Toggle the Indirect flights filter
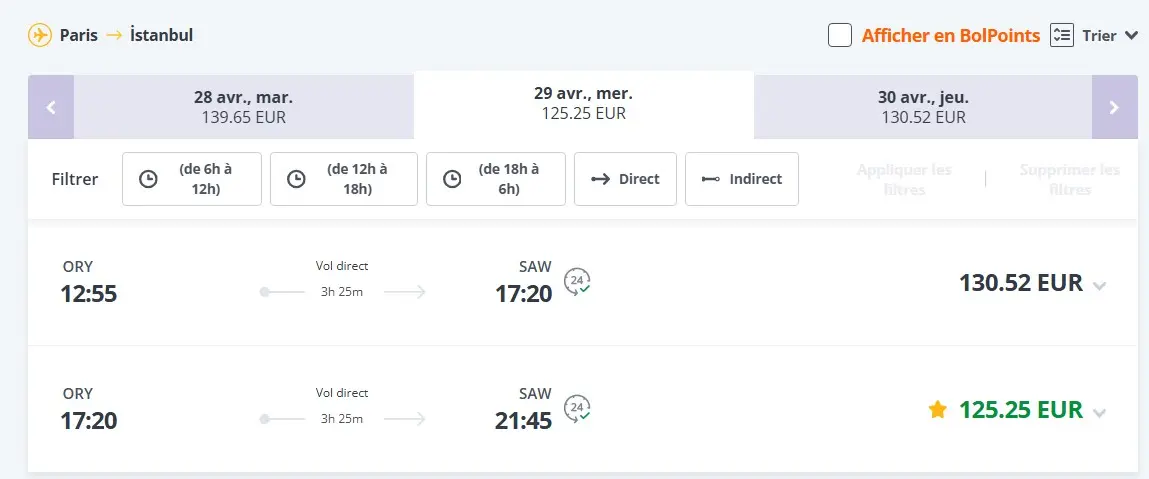This screenshot has height=479, width=1149. [x=742, y=179]
